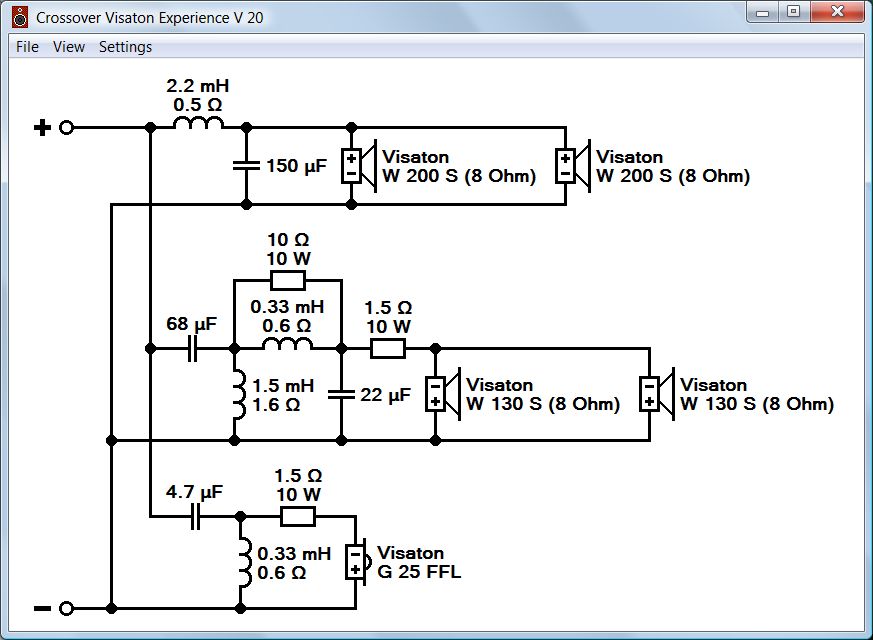
Task: Select the tweeter 1.5 Ω resistor symbol
Action: pos(298,517)
